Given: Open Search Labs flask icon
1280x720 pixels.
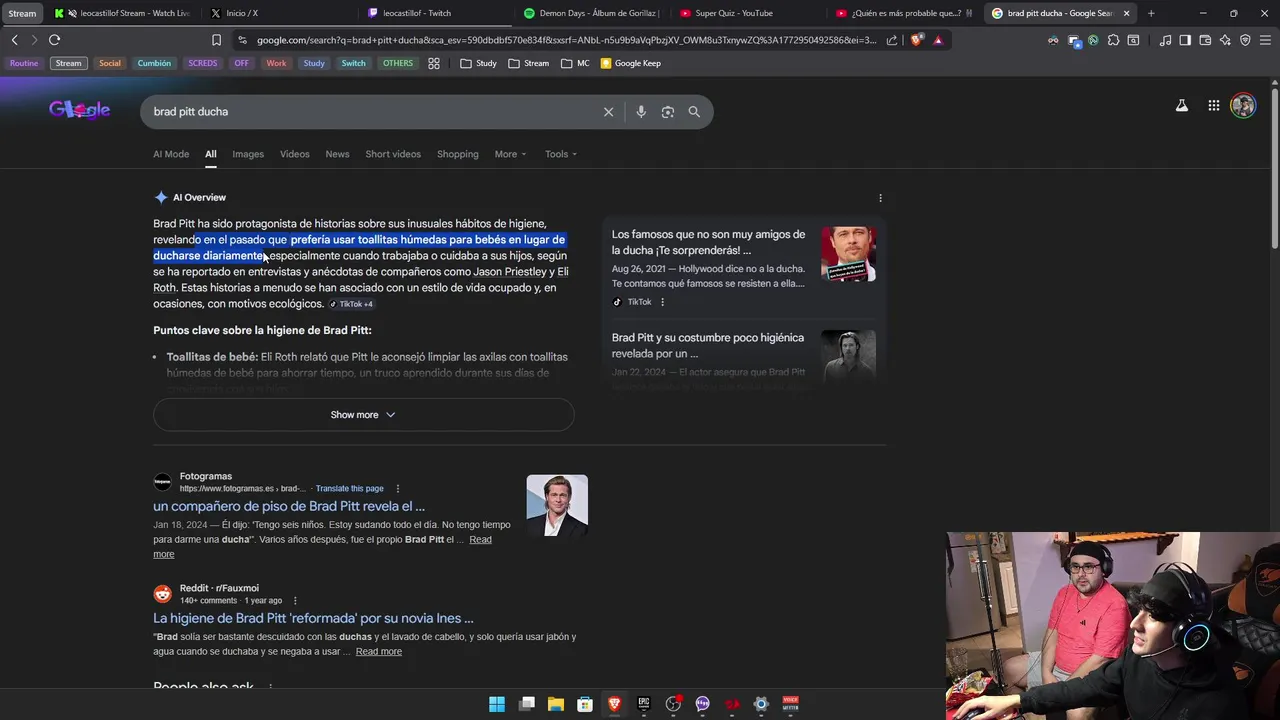Looking at the screenshot, I should (x=1182, y=106).
